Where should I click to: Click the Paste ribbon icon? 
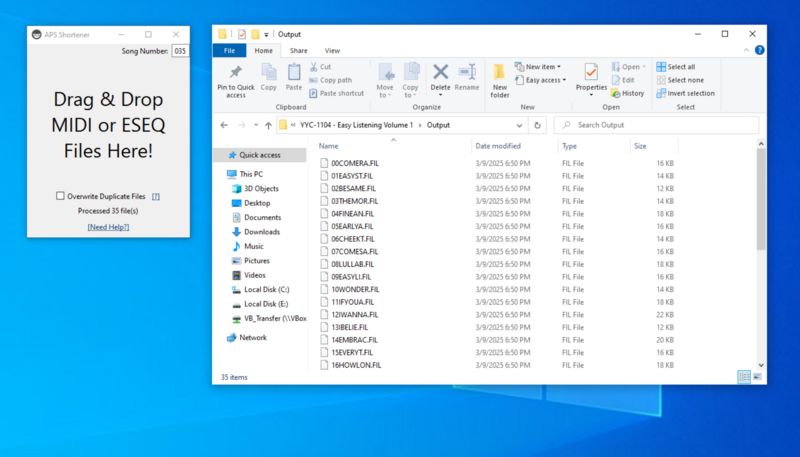tap(294, 72)
